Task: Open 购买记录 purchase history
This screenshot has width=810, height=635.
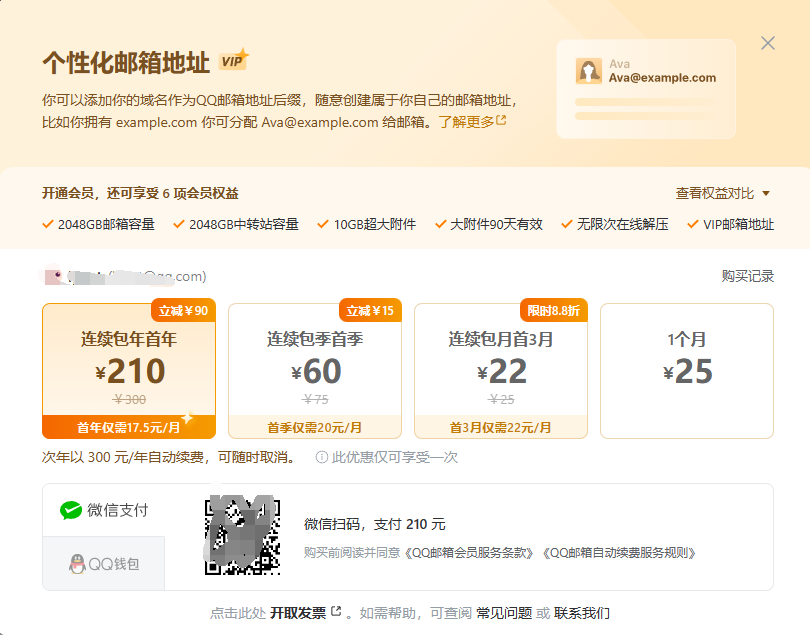Action: [747, 276]
